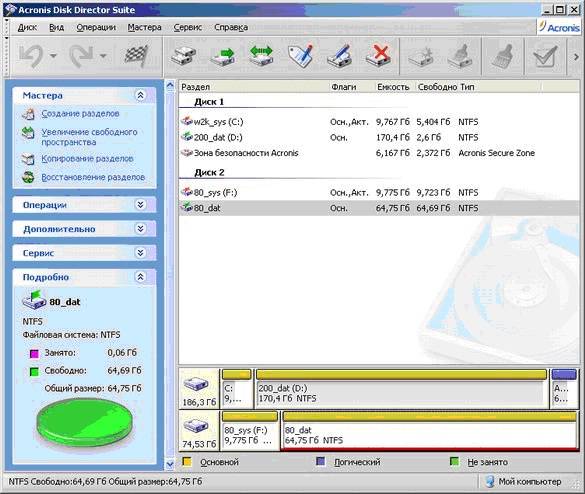Click the Undo arrow icon
This screenshot has height=494, width=585.
tap(31, 56)
